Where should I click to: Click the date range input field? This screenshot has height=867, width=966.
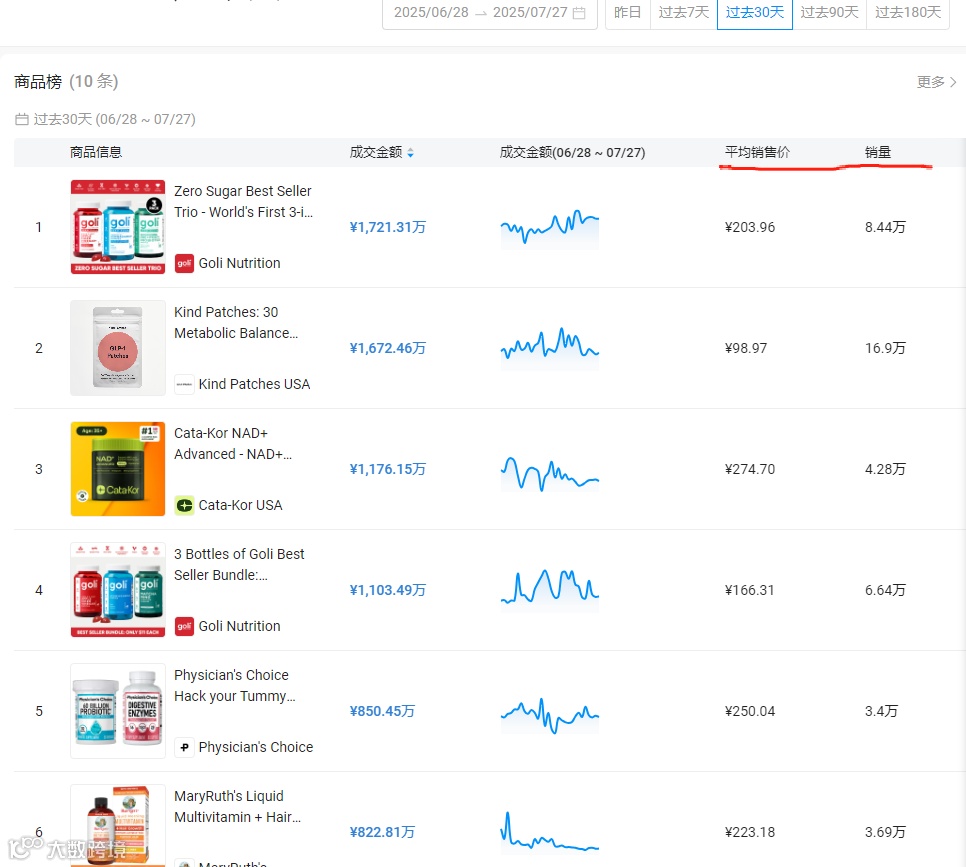pos(490,13)
